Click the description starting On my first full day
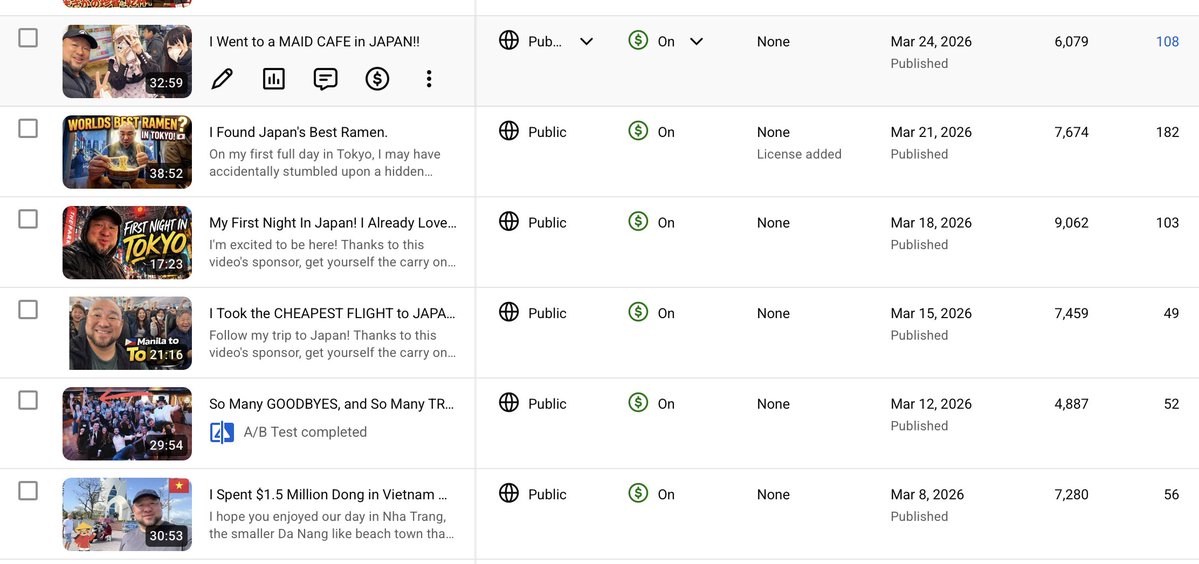Screen dimensions: 1199x564 tap(325, 163)
